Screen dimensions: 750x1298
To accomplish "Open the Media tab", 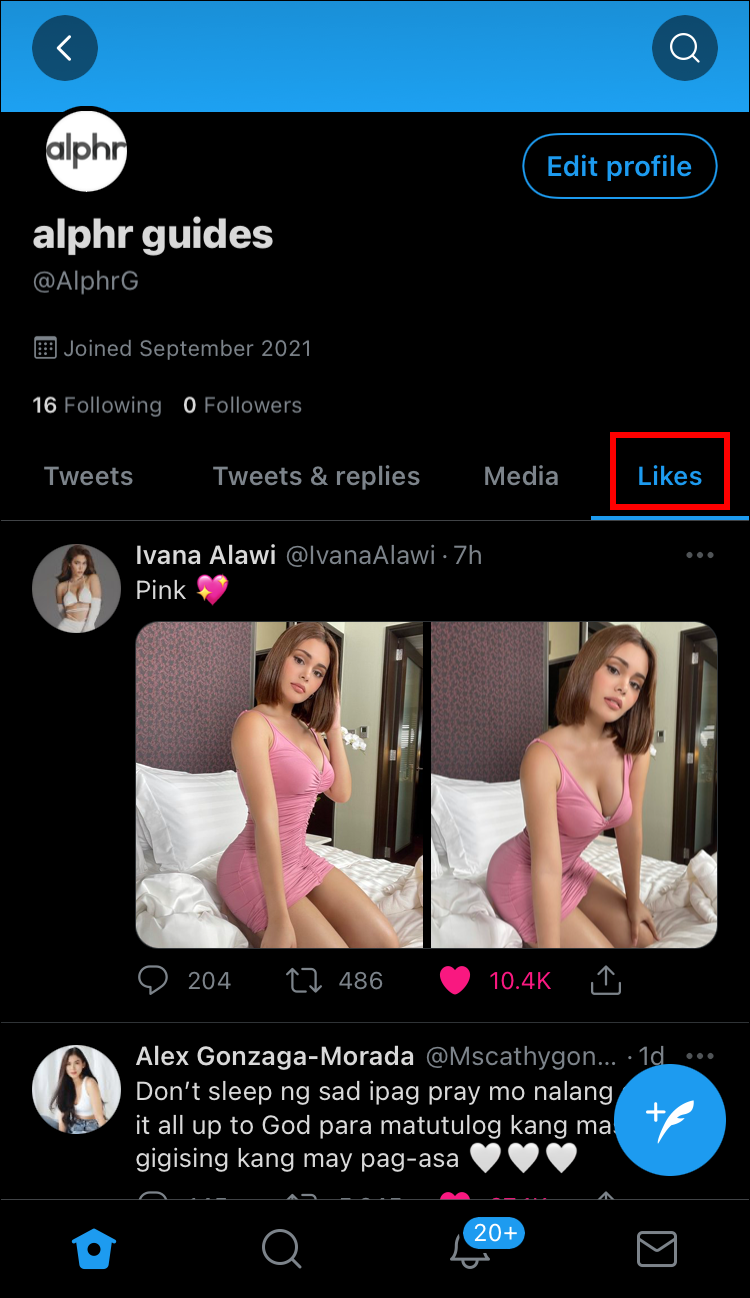I will 521,476.
